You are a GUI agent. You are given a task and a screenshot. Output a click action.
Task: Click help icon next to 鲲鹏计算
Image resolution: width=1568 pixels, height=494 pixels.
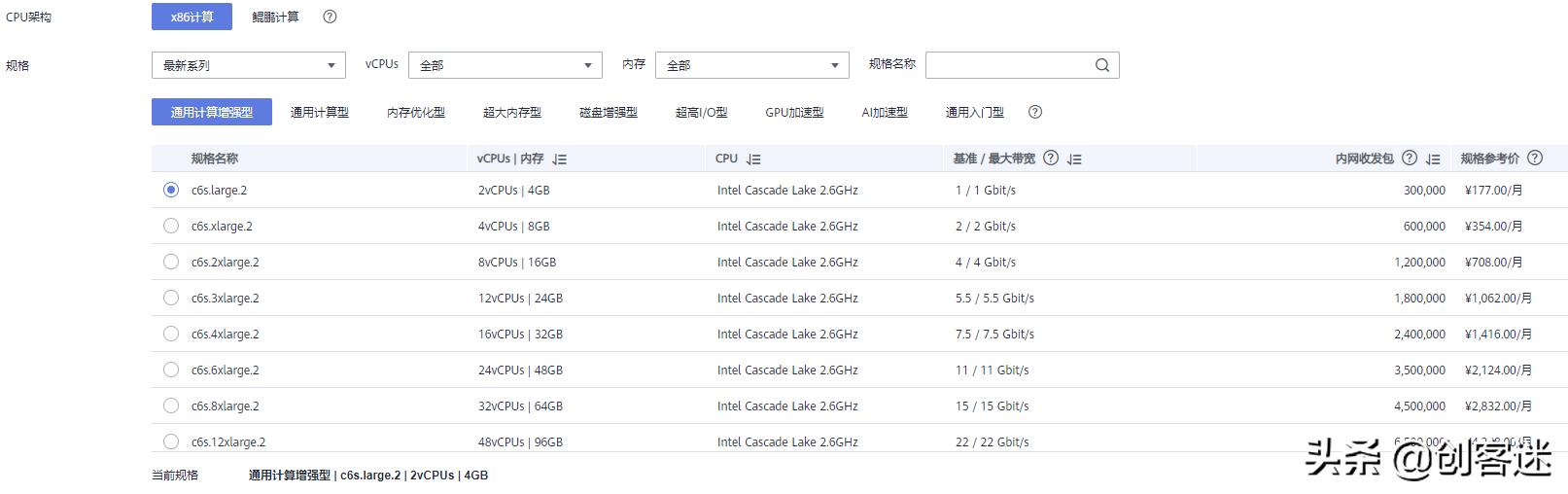(x=330, y=17)
